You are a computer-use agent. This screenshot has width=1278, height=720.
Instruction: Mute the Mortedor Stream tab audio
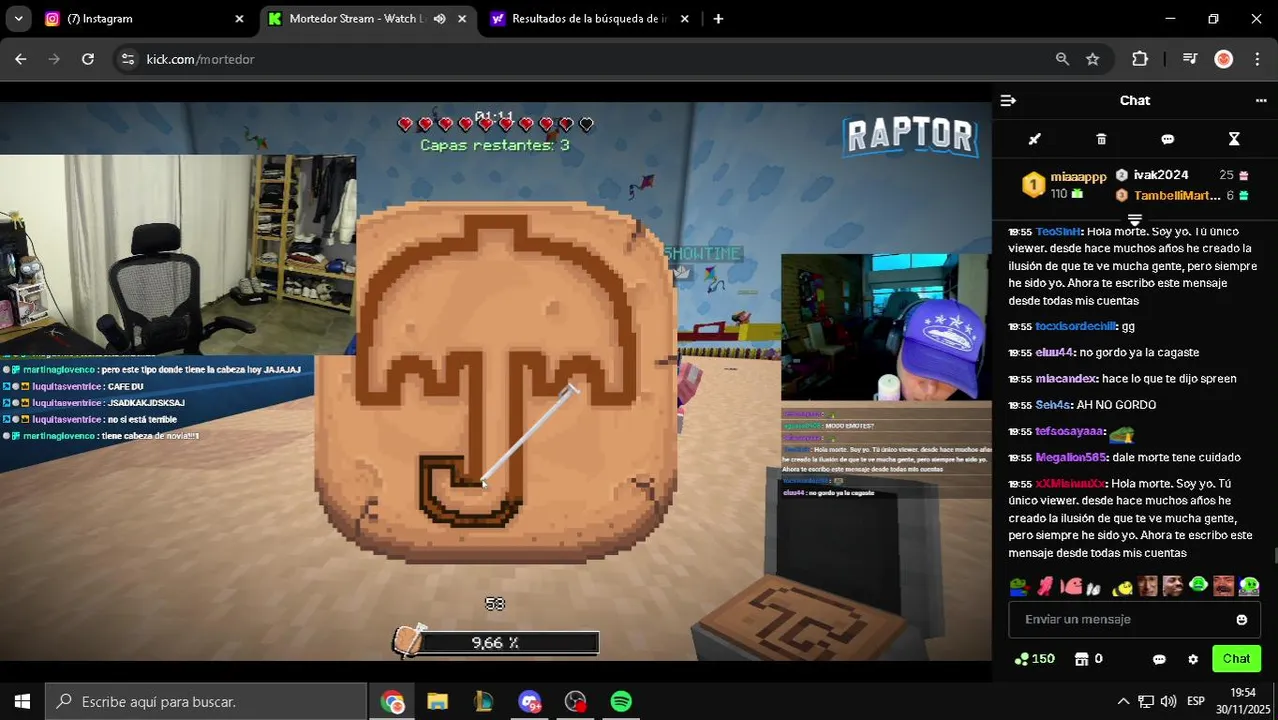click(439, 19)
